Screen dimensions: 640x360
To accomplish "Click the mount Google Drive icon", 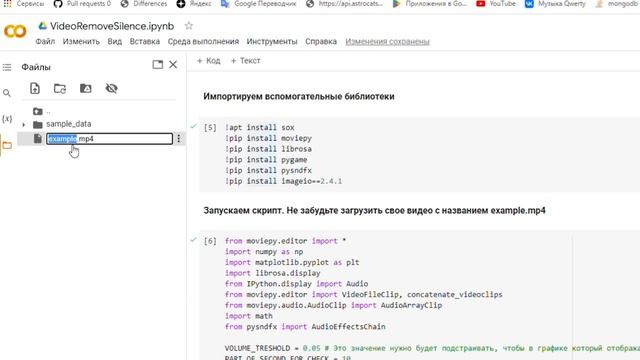I will [85, 88].
